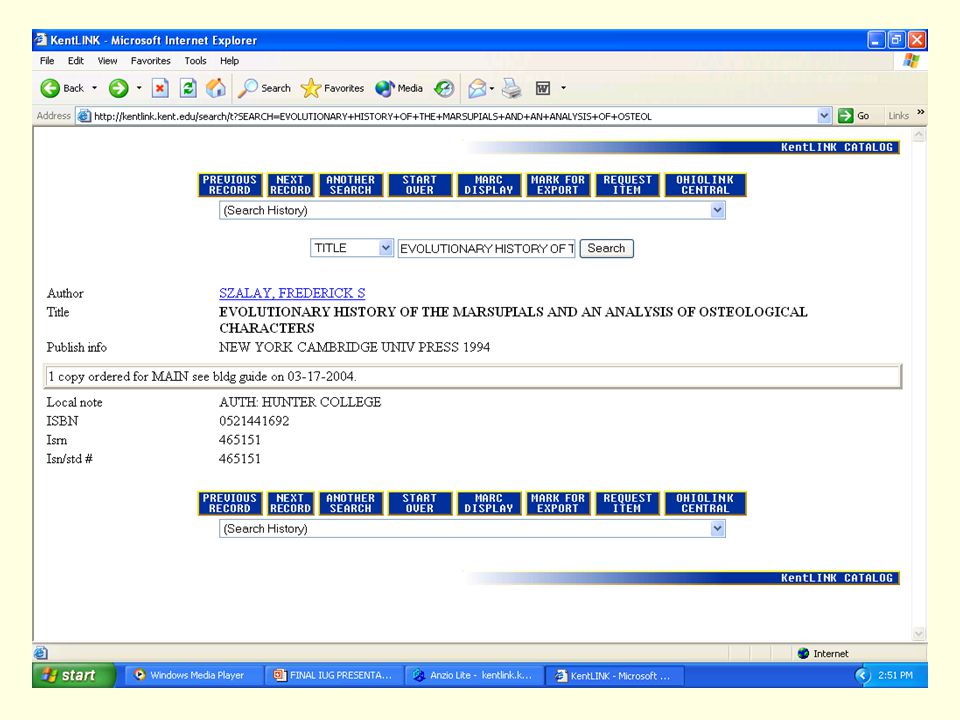960x720 pixels.
Task: Switch to Anzio Lite taskbar window
Action: (474, 675)
